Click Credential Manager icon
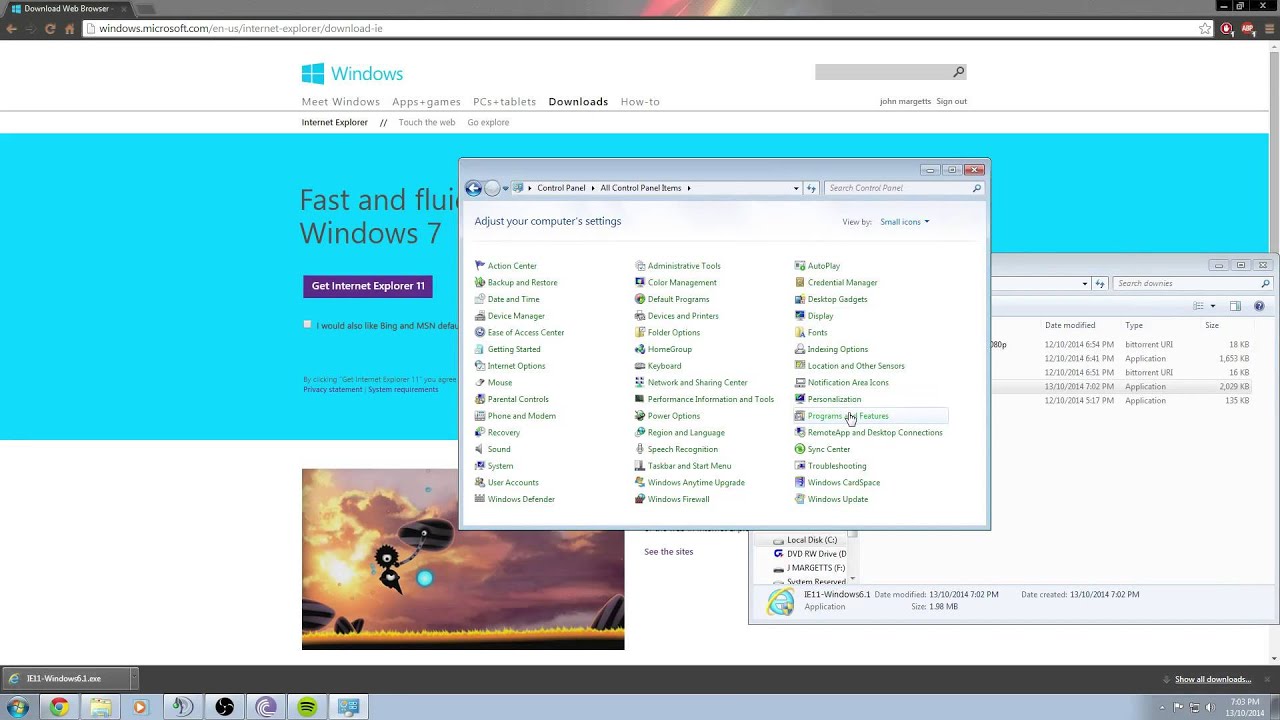The height and width of the screenshot is (720, 1280). [x=800, y=283]
